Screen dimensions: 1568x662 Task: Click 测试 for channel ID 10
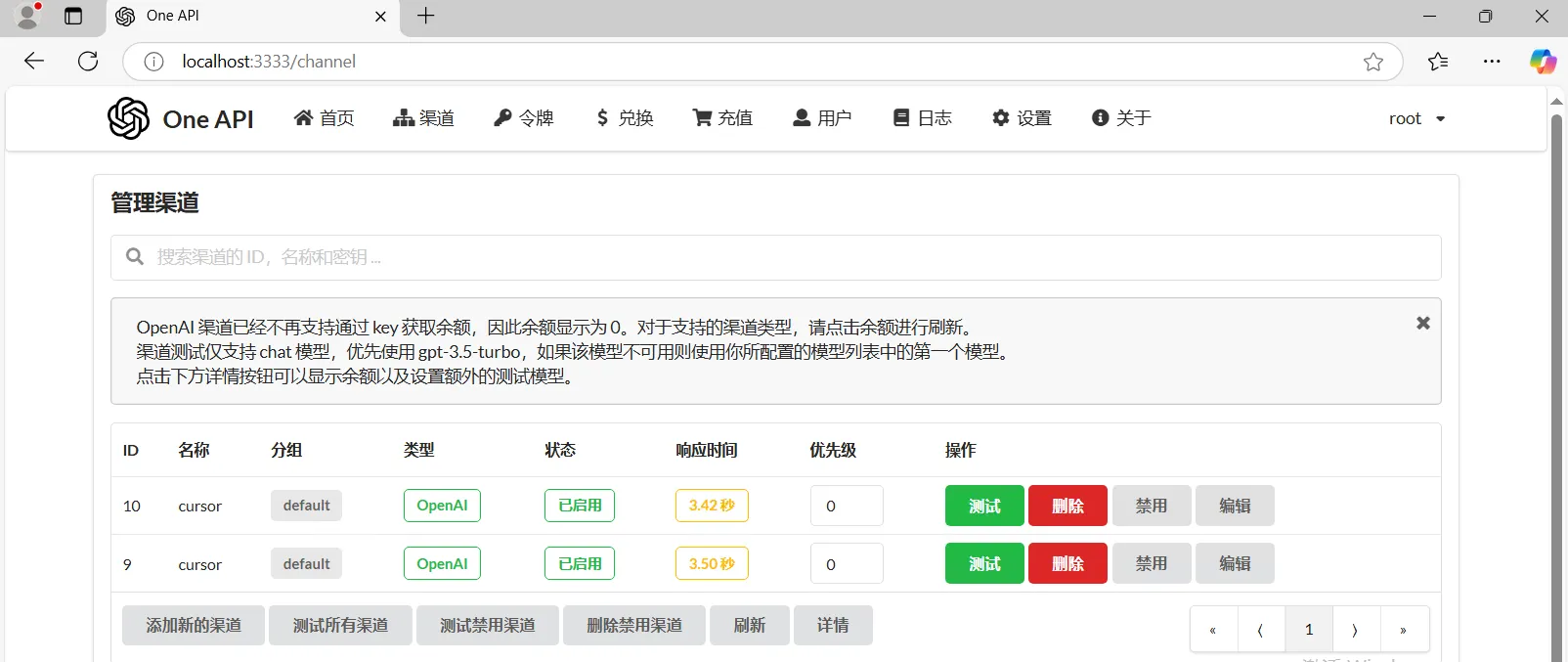point(984,506)
